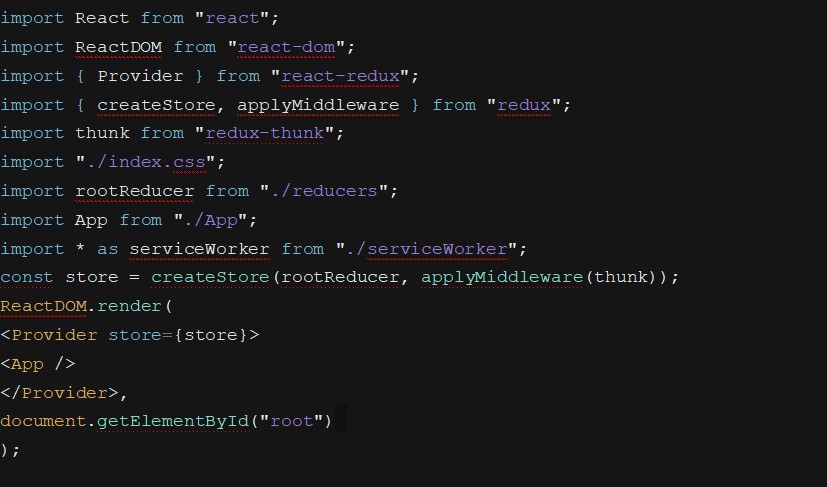
Task: Click getElementById in the document line
Action: point(172,421)
